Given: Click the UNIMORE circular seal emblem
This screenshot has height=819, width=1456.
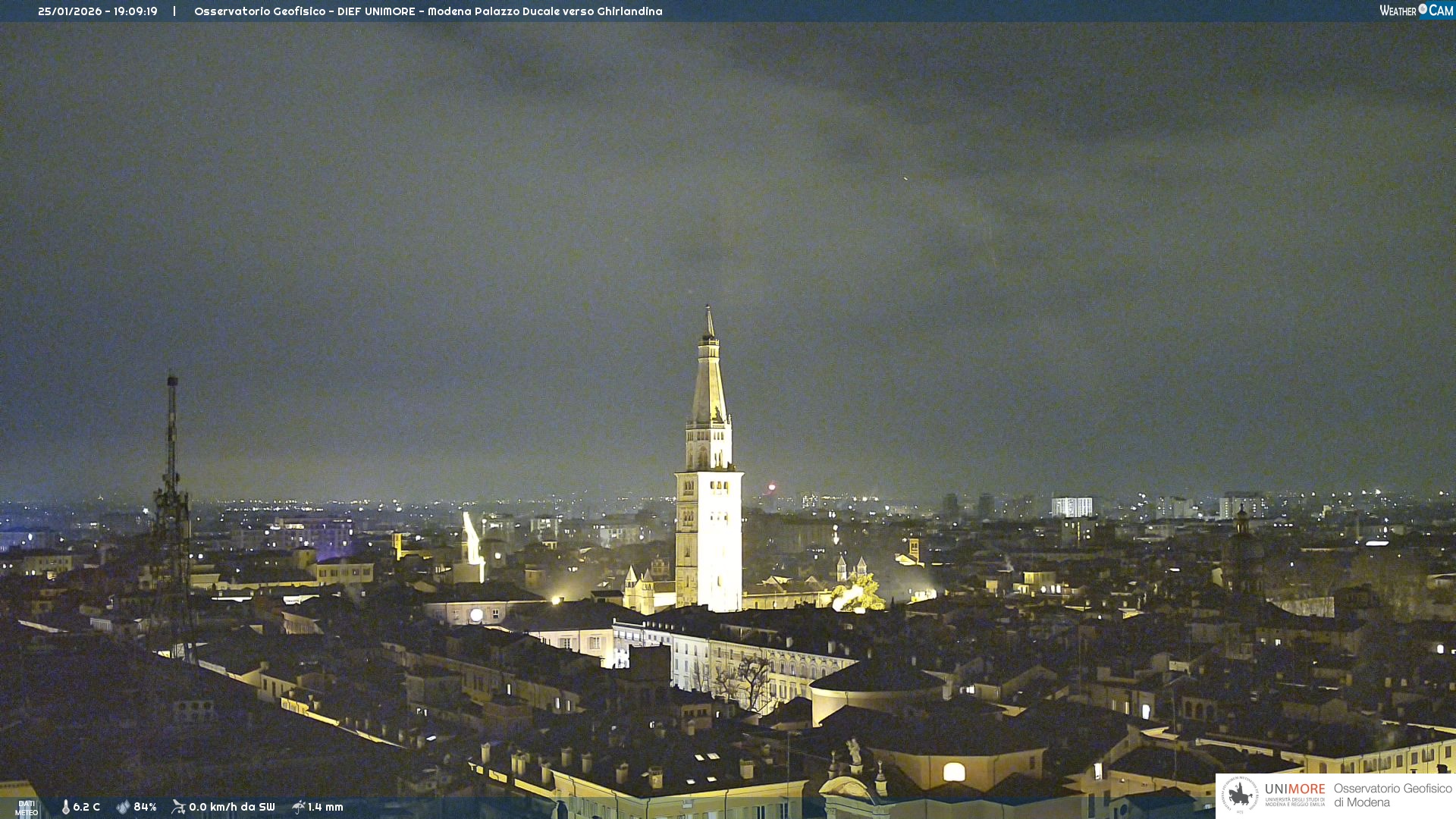Looking at the screenshot, I should (x=1240, y=795).
